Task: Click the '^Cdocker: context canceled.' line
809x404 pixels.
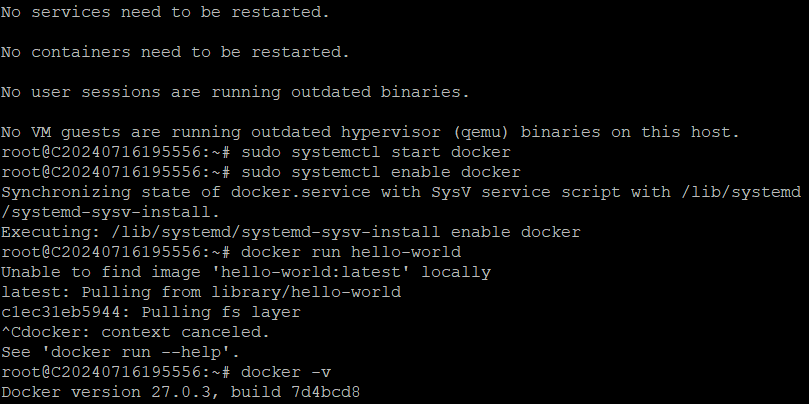Action: pyautogui.click(x=135, y=332)
